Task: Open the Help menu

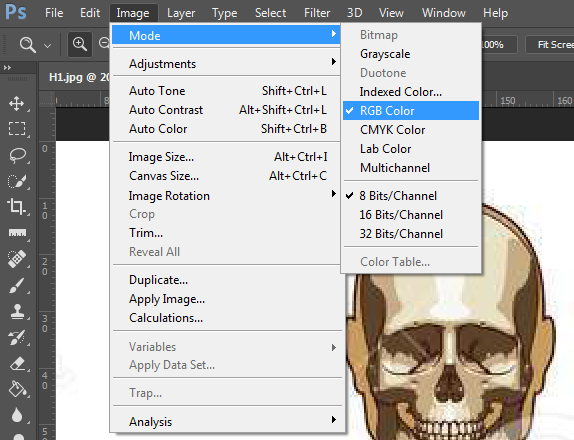Action: (495, 13)
